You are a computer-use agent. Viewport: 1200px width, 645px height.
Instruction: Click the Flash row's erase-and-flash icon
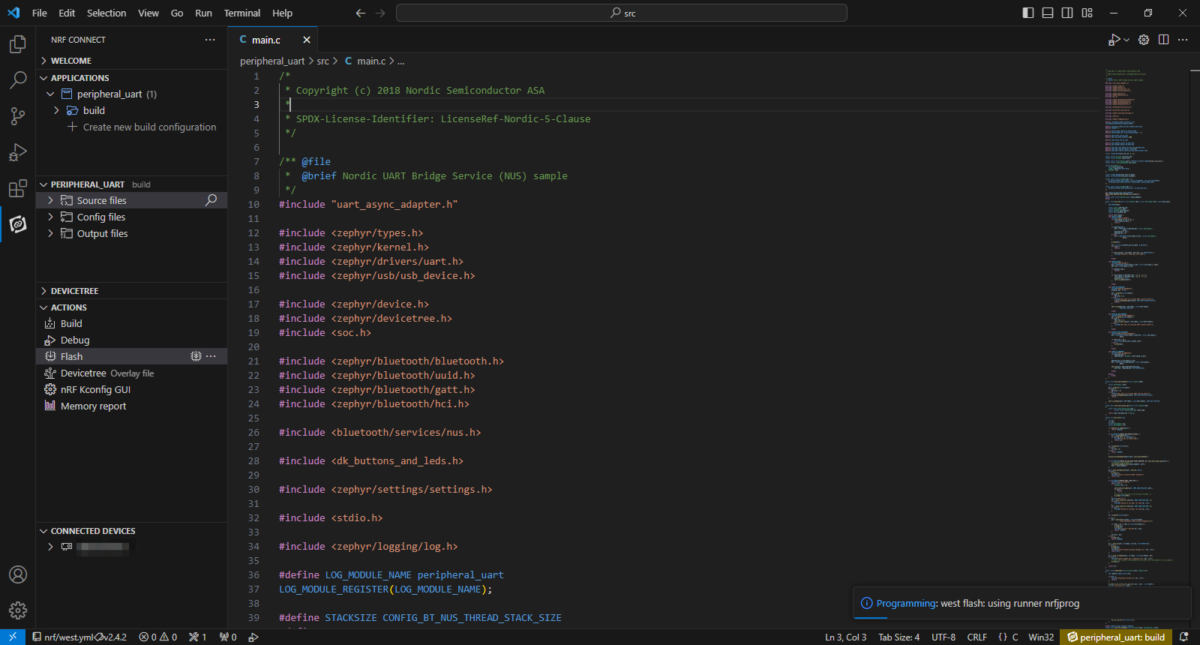coord(197,356)
